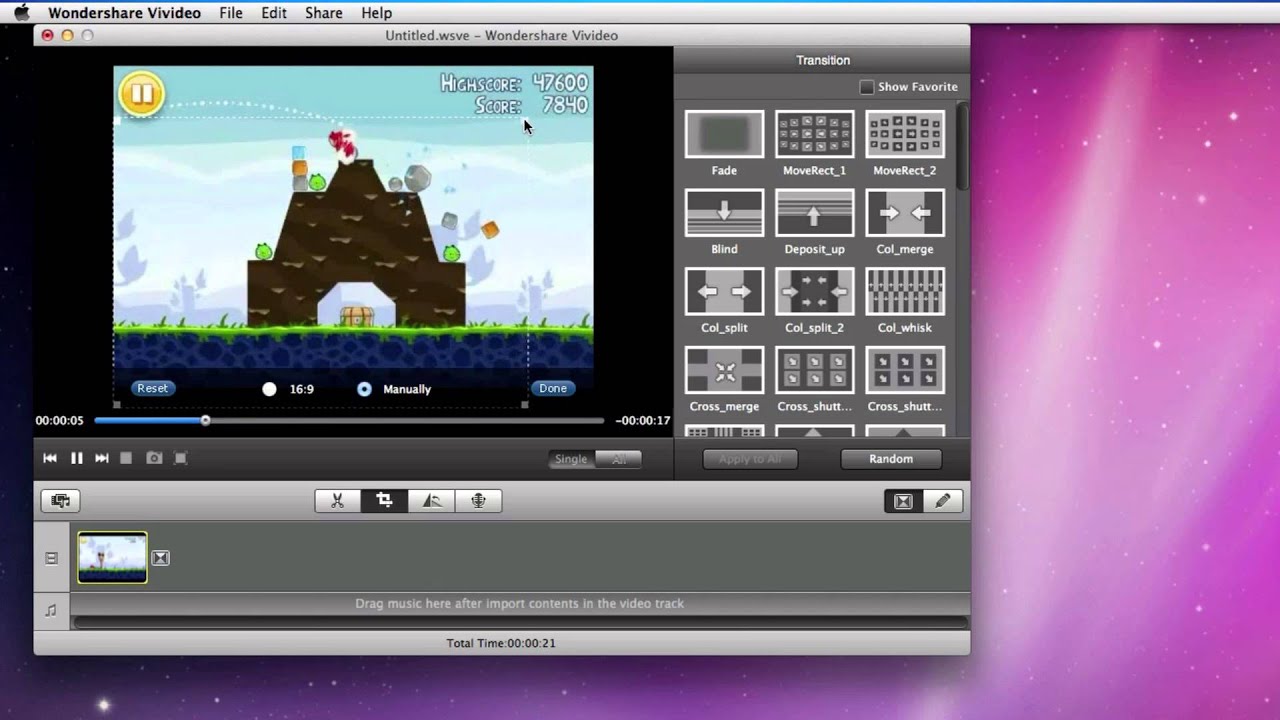
Task: Open the Share menu
Action: click(324, 13)
